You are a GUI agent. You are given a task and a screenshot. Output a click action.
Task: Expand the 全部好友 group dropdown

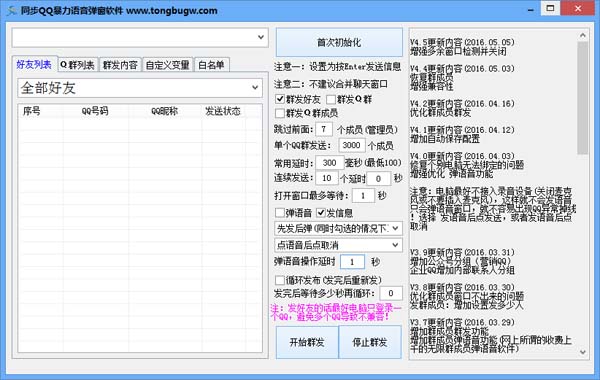[x=140, y=88]
